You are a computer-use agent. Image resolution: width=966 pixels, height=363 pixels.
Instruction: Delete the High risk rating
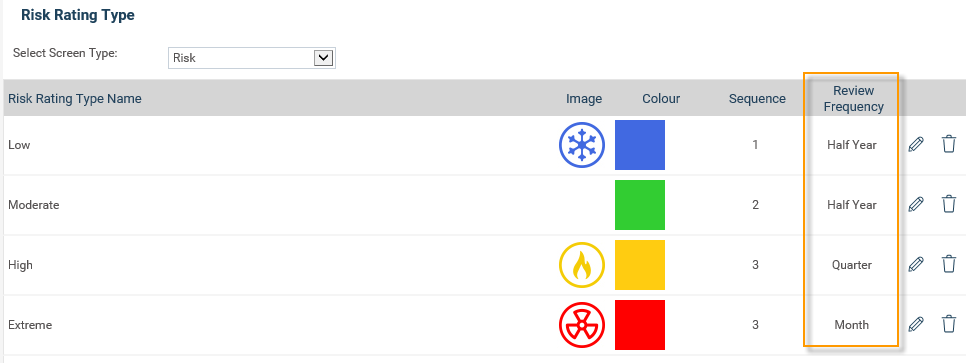click(x=949, y=264)
